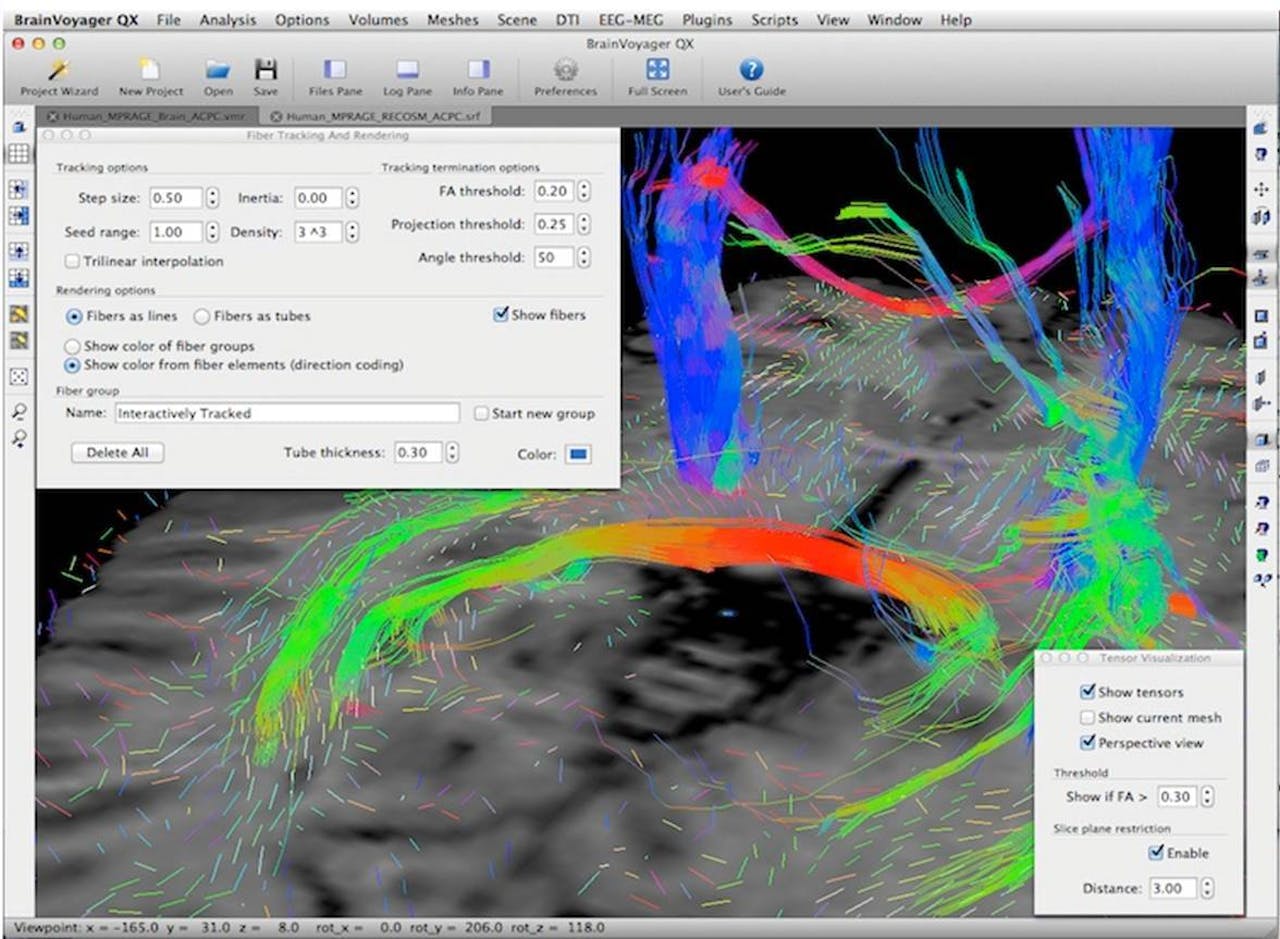Screen dimensions: 1280x939
Task: Click the Angle threshold stepper arrows
Action: tap(584, 257)
